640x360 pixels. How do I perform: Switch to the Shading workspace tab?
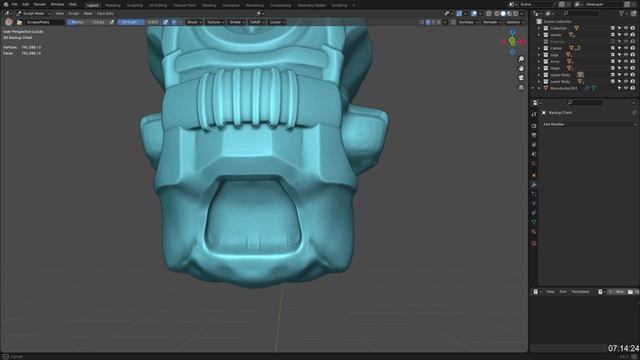pos(209,5)
